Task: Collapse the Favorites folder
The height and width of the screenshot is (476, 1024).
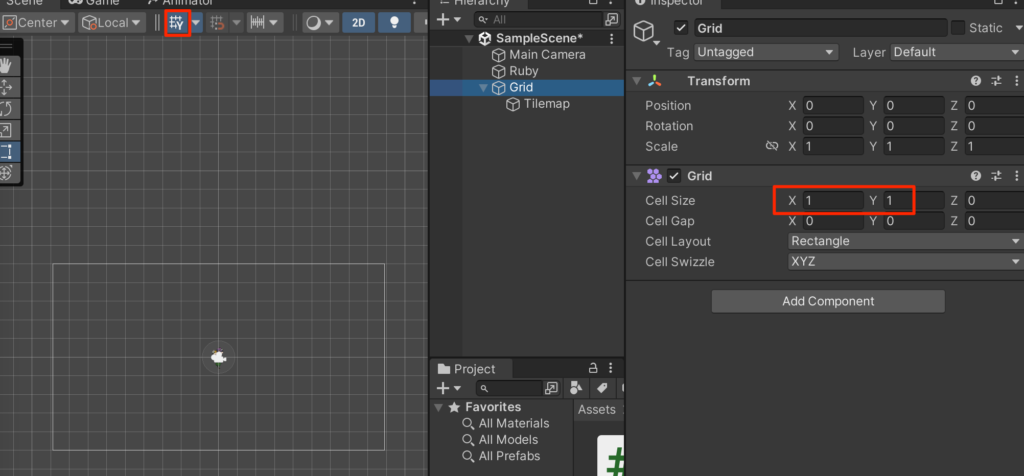Action: click(x=439, y=407)
